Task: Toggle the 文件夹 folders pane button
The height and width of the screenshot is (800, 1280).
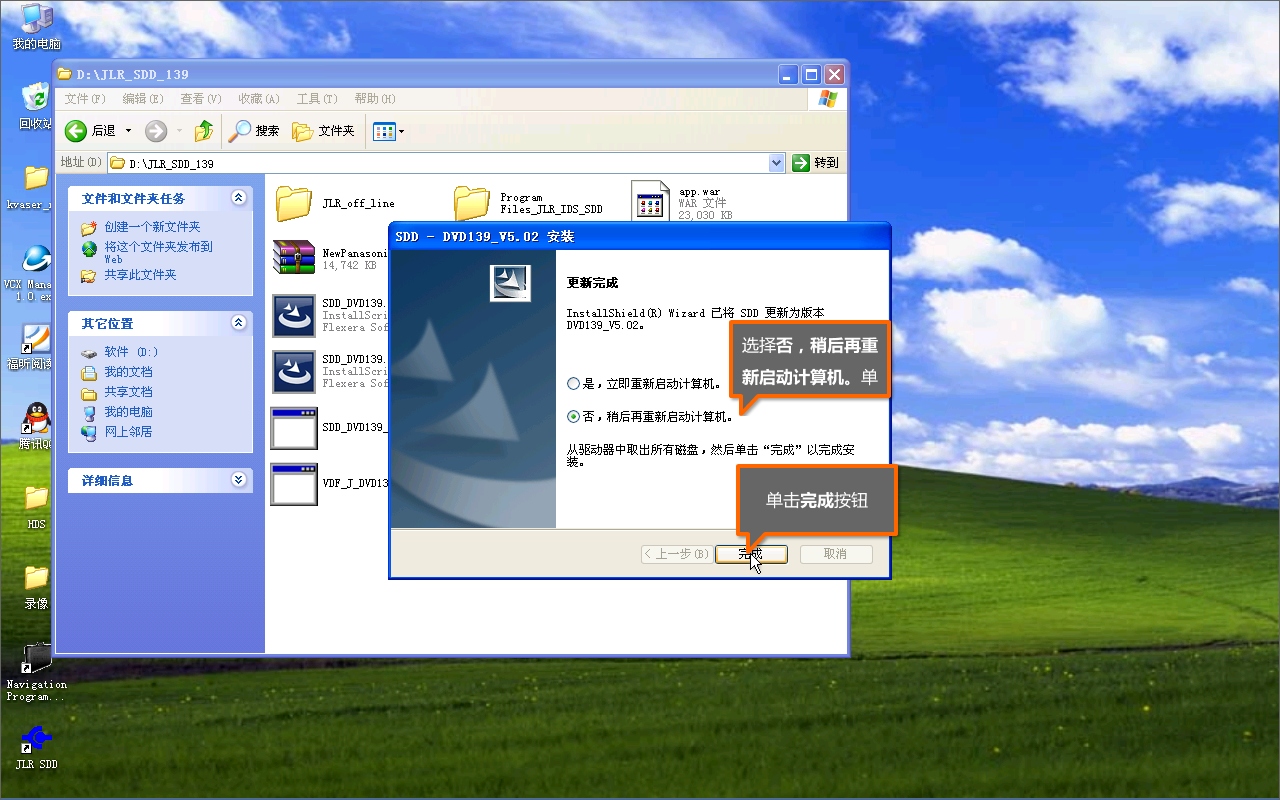Action: [323, 131]
